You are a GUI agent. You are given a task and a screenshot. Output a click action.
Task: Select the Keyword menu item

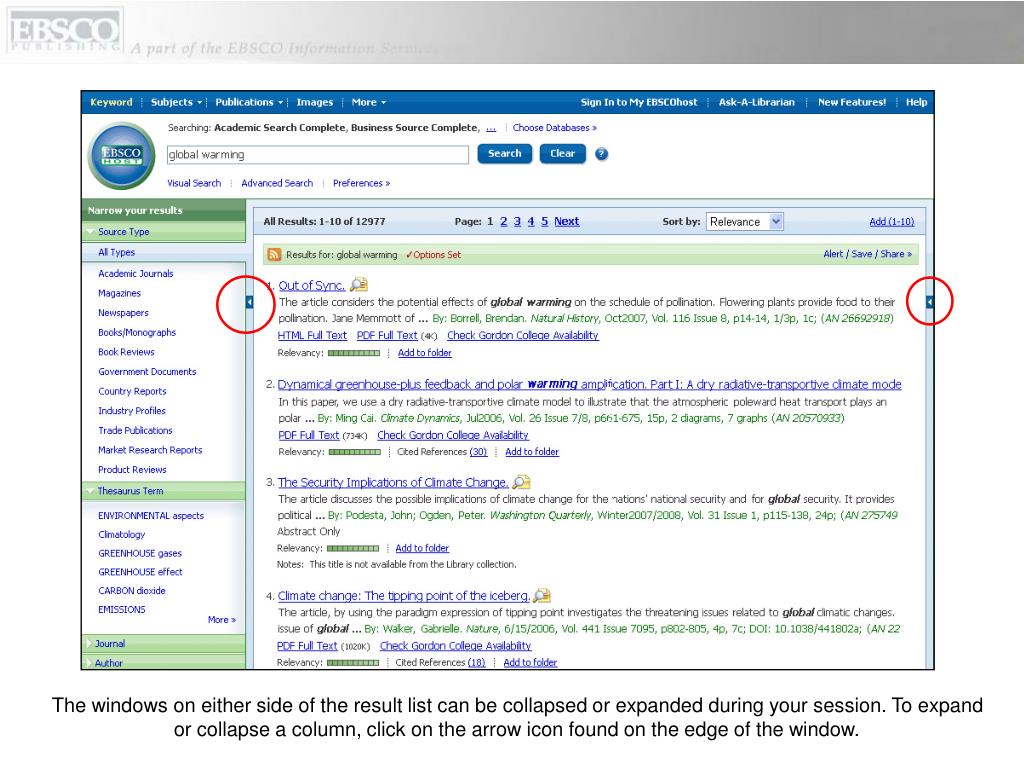point(111,102)
